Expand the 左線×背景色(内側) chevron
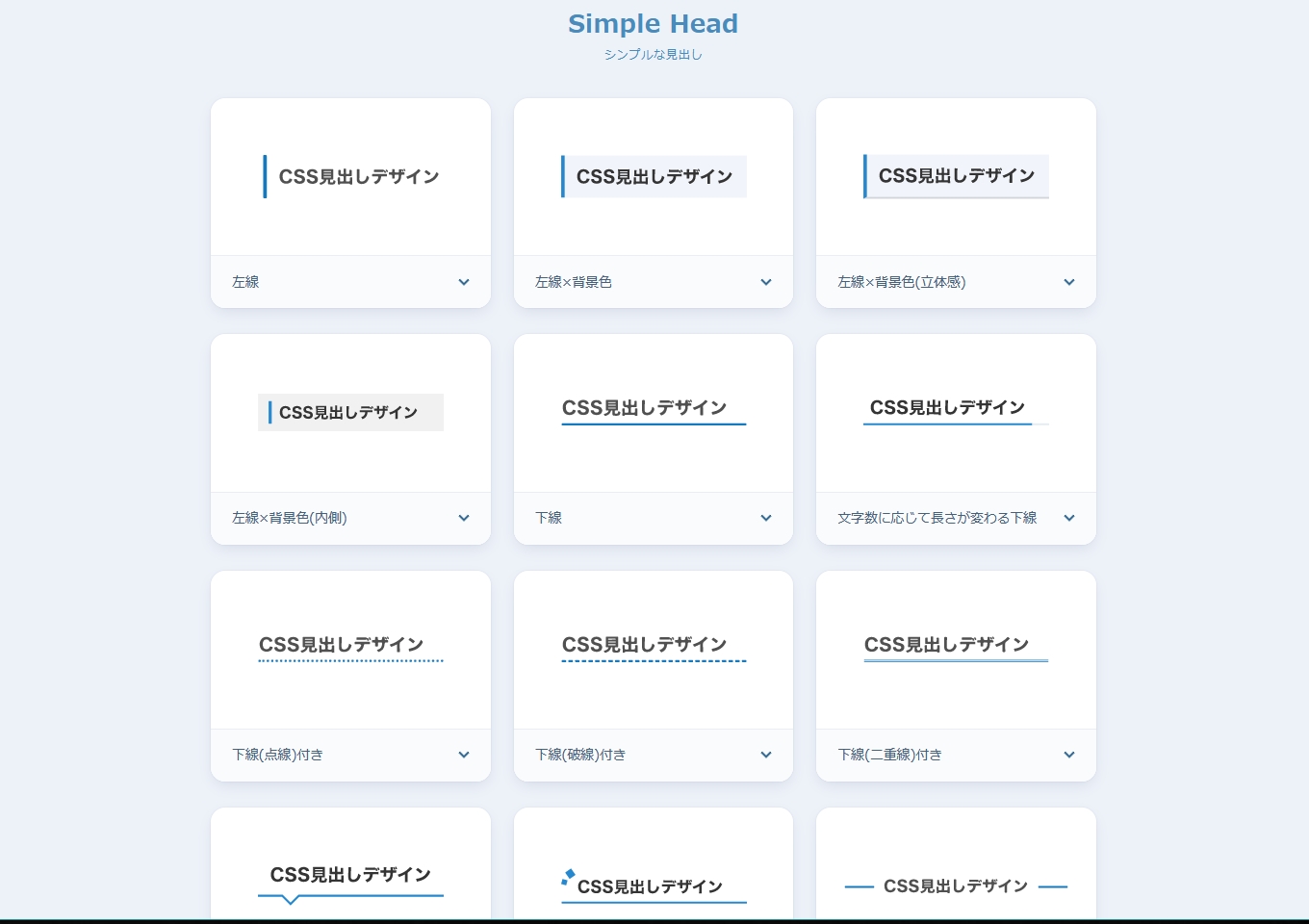 464,518
